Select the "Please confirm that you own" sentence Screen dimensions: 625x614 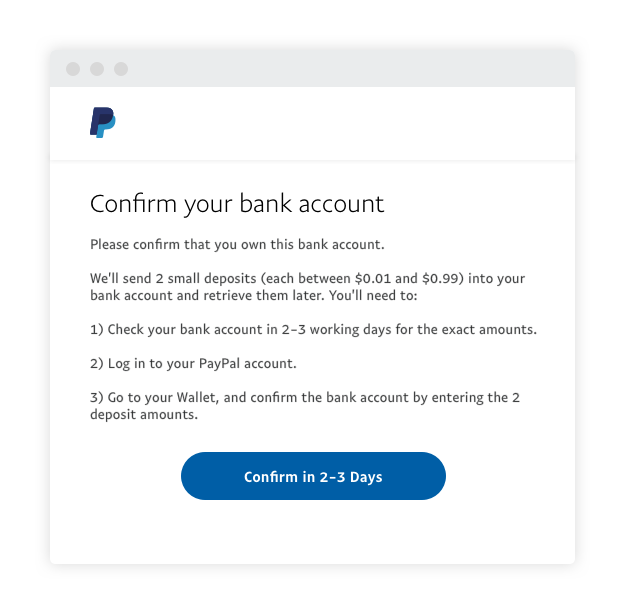[237, 245]
